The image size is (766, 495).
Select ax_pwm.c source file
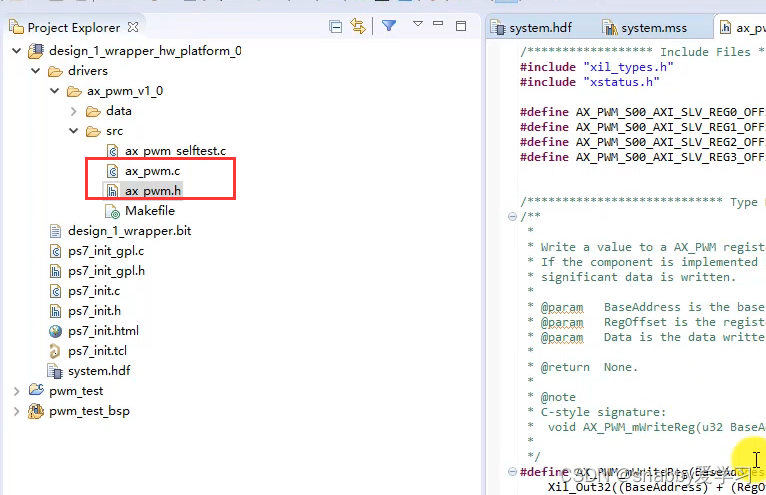(x=152, y=171)
